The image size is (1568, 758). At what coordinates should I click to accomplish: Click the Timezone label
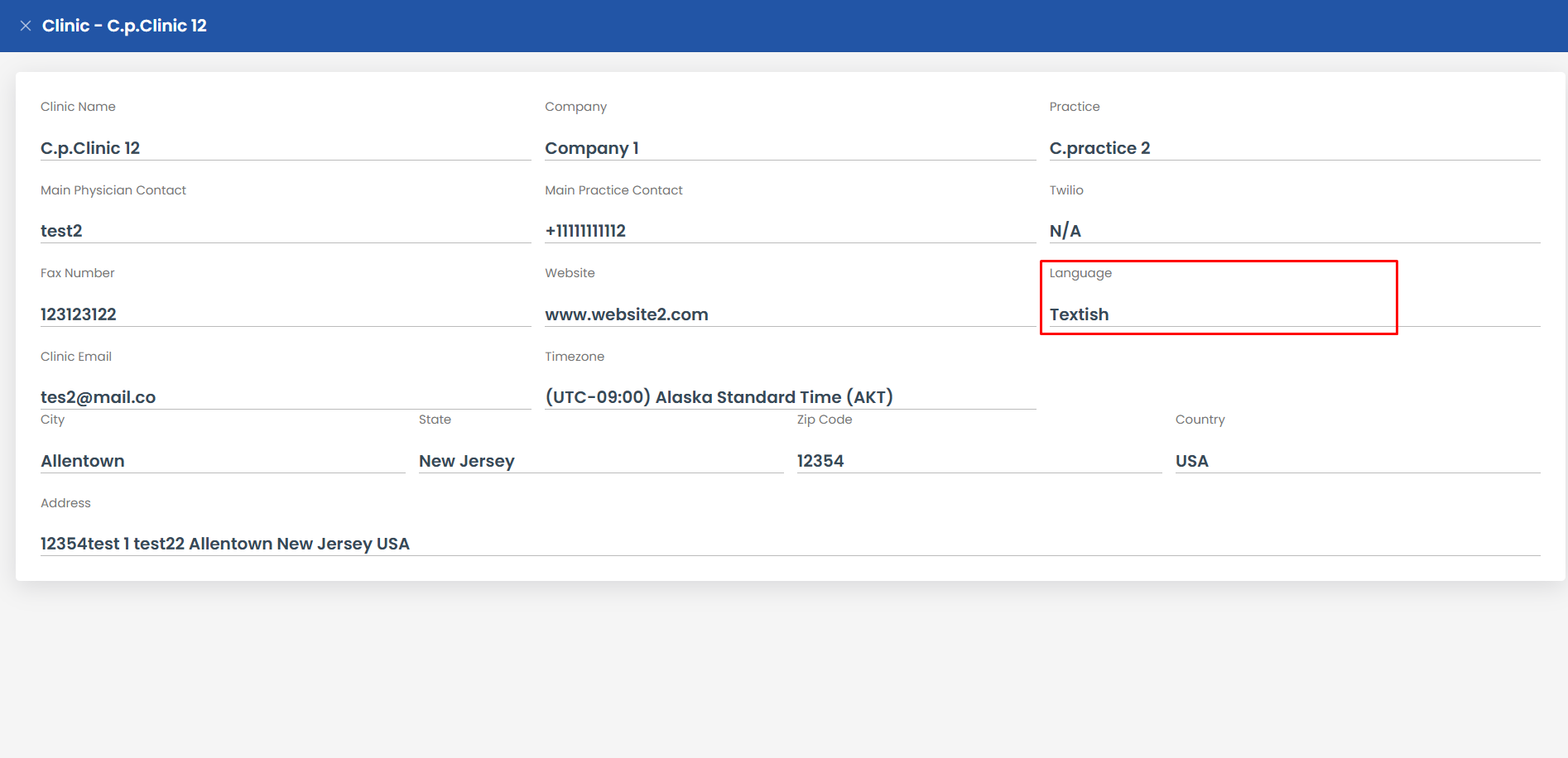575,357
